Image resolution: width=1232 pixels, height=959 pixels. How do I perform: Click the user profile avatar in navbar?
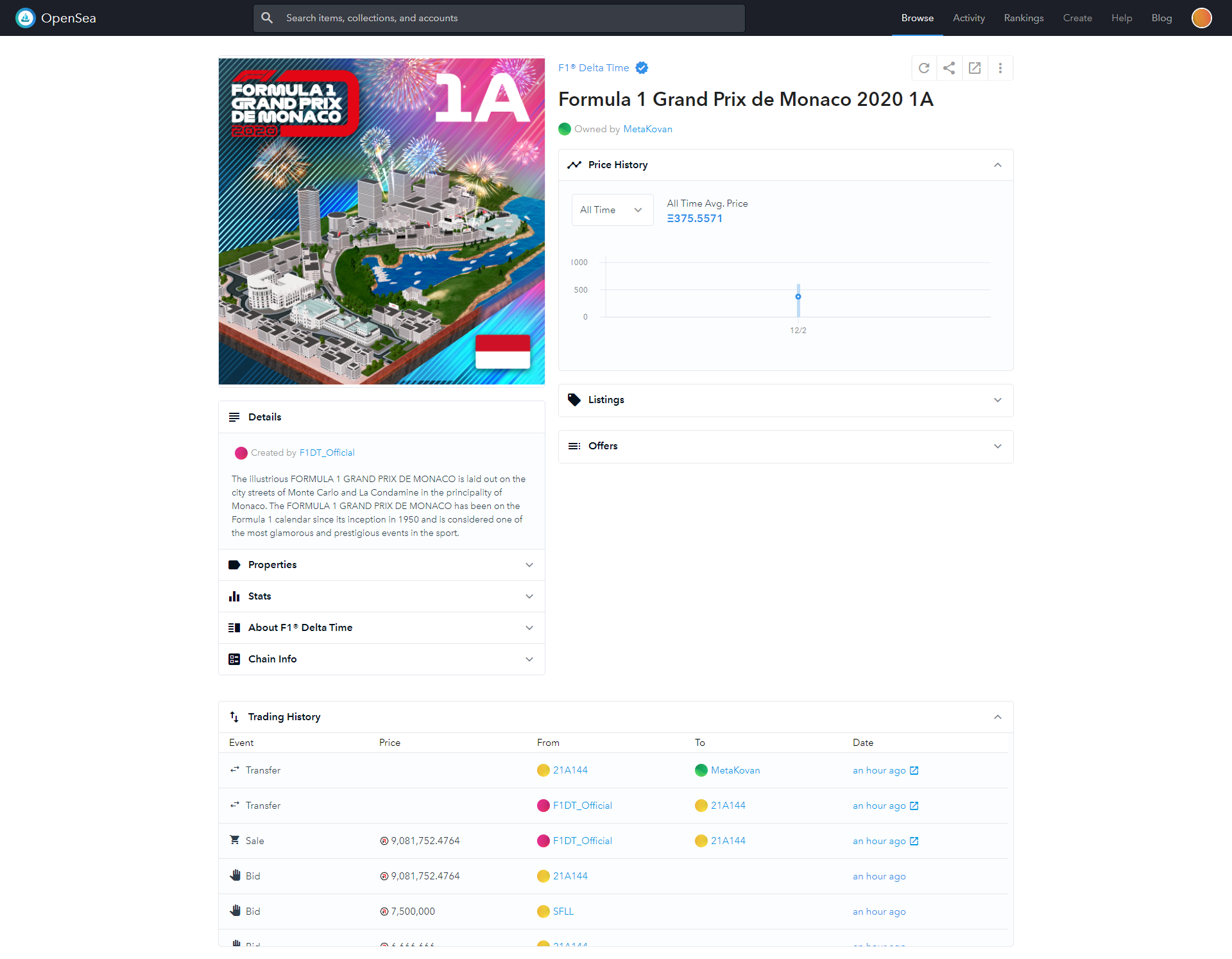point(1202,18)
